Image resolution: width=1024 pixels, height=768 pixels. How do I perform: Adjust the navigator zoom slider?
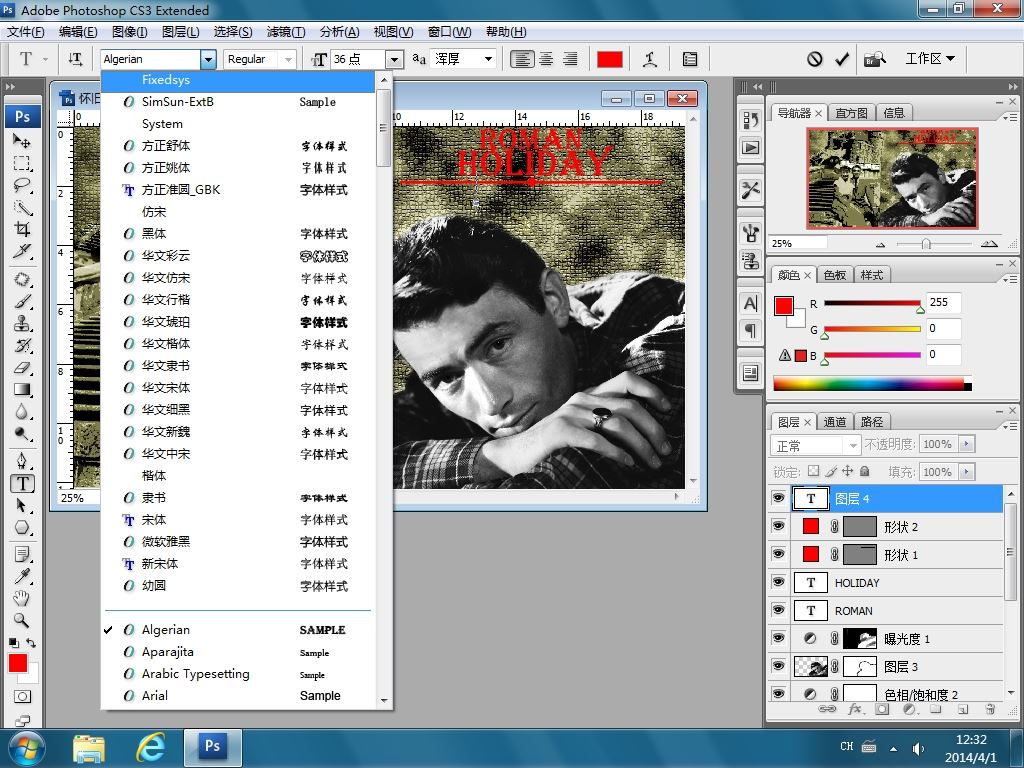(x=925, y=244)
